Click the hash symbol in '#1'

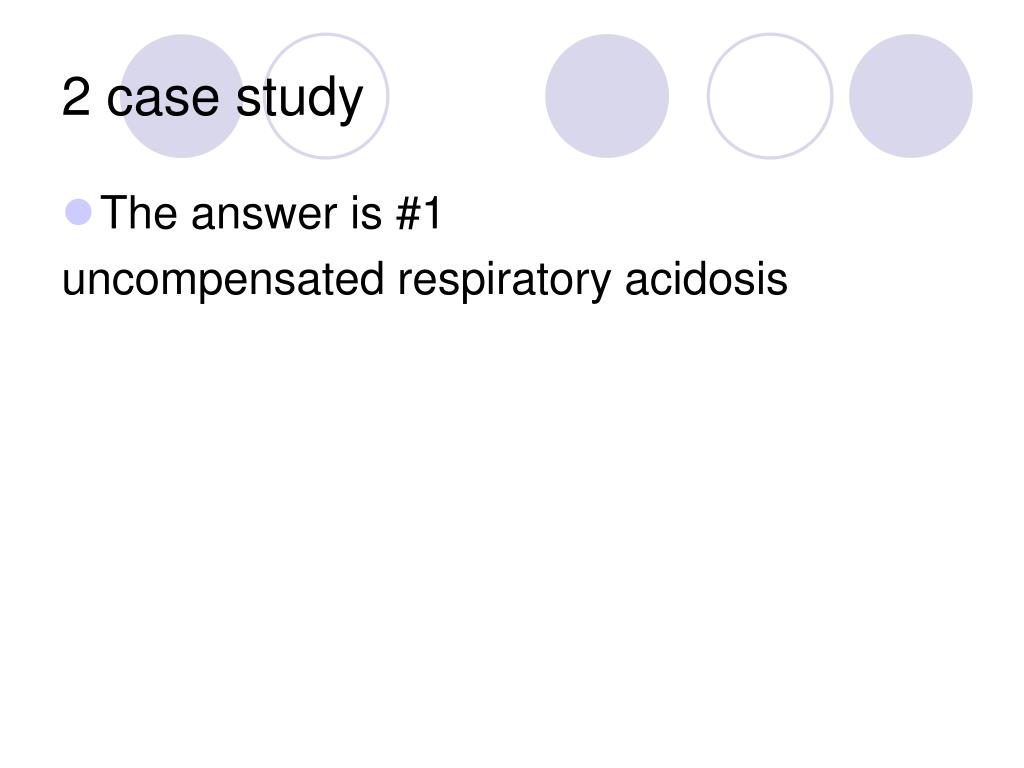(x=408, y=213)
